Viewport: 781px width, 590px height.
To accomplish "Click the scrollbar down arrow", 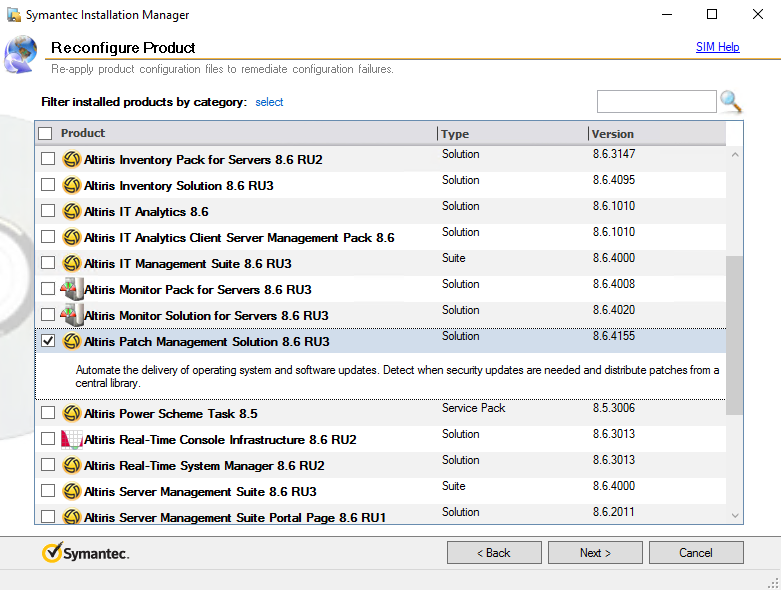I will 735,515.
